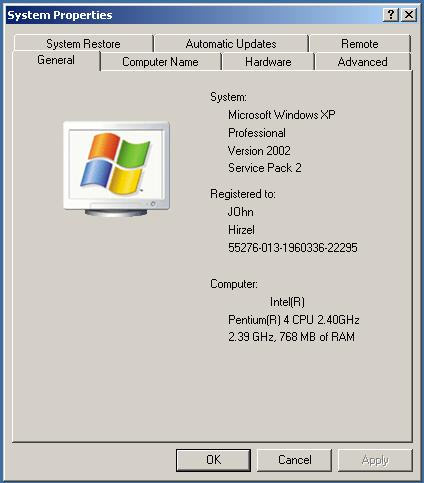Click the OK button
Screen dimensions: 424x483
point(213,460)
